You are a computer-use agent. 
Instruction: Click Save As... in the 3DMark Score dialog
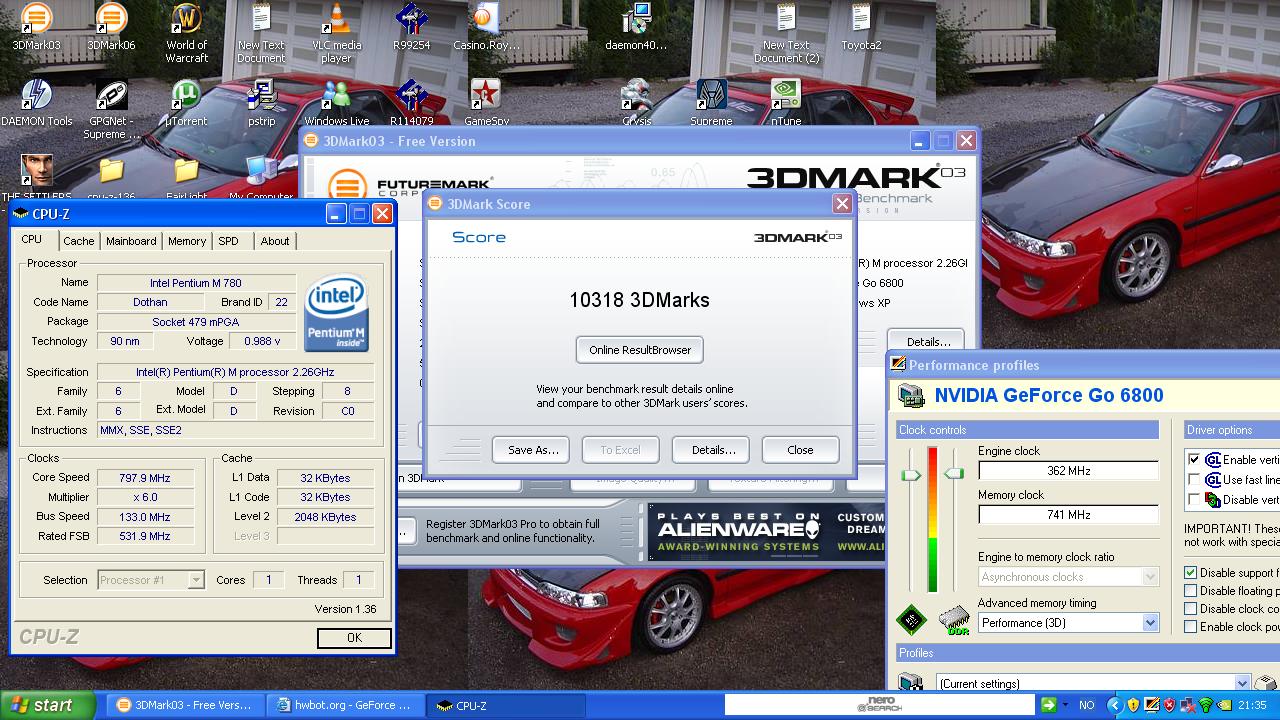(533, 450)
